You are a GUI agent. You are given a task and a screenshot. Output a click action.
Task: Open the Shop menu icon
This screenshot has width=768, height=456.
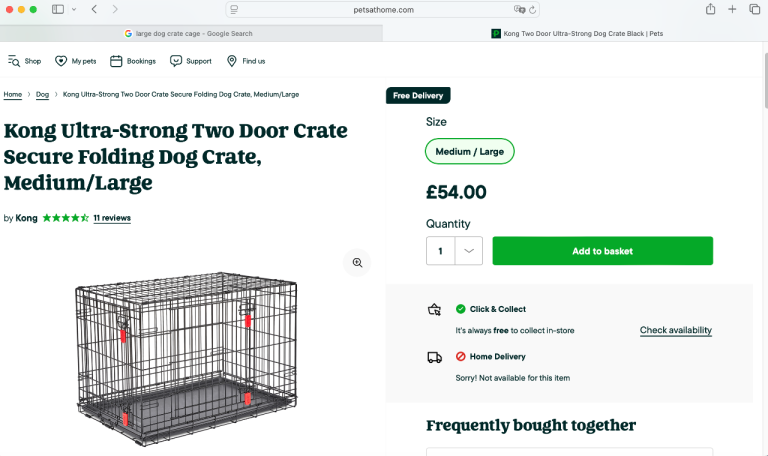(x=14, y=61)
